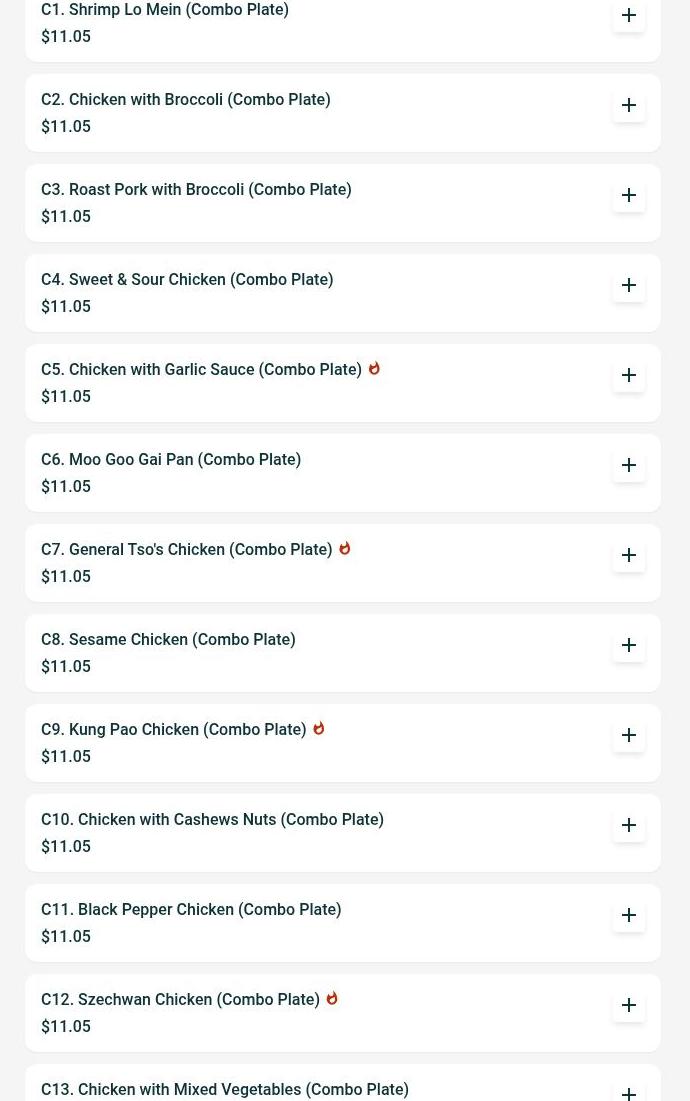Click the $11.05 price under Sesame Chicken

point(66,667)
